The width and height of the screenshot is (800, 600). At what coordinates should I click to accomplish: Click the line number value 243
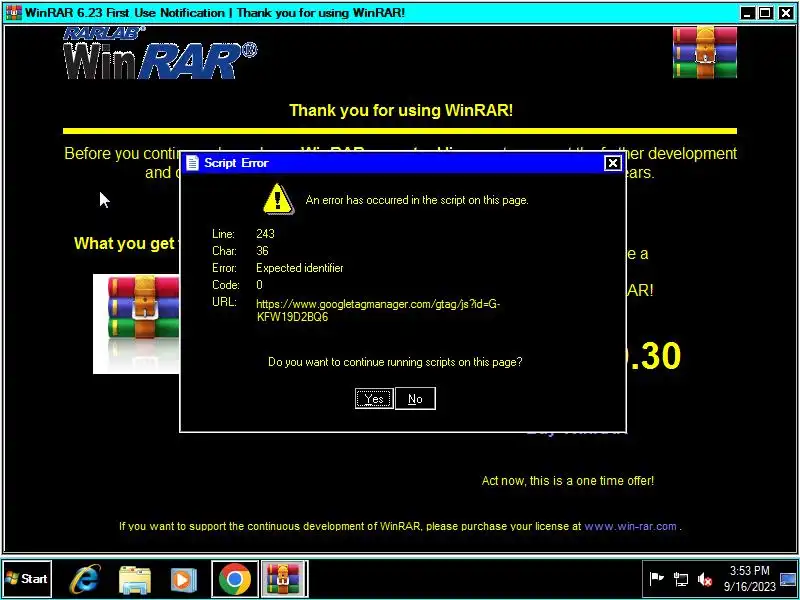tap(265, 234)
